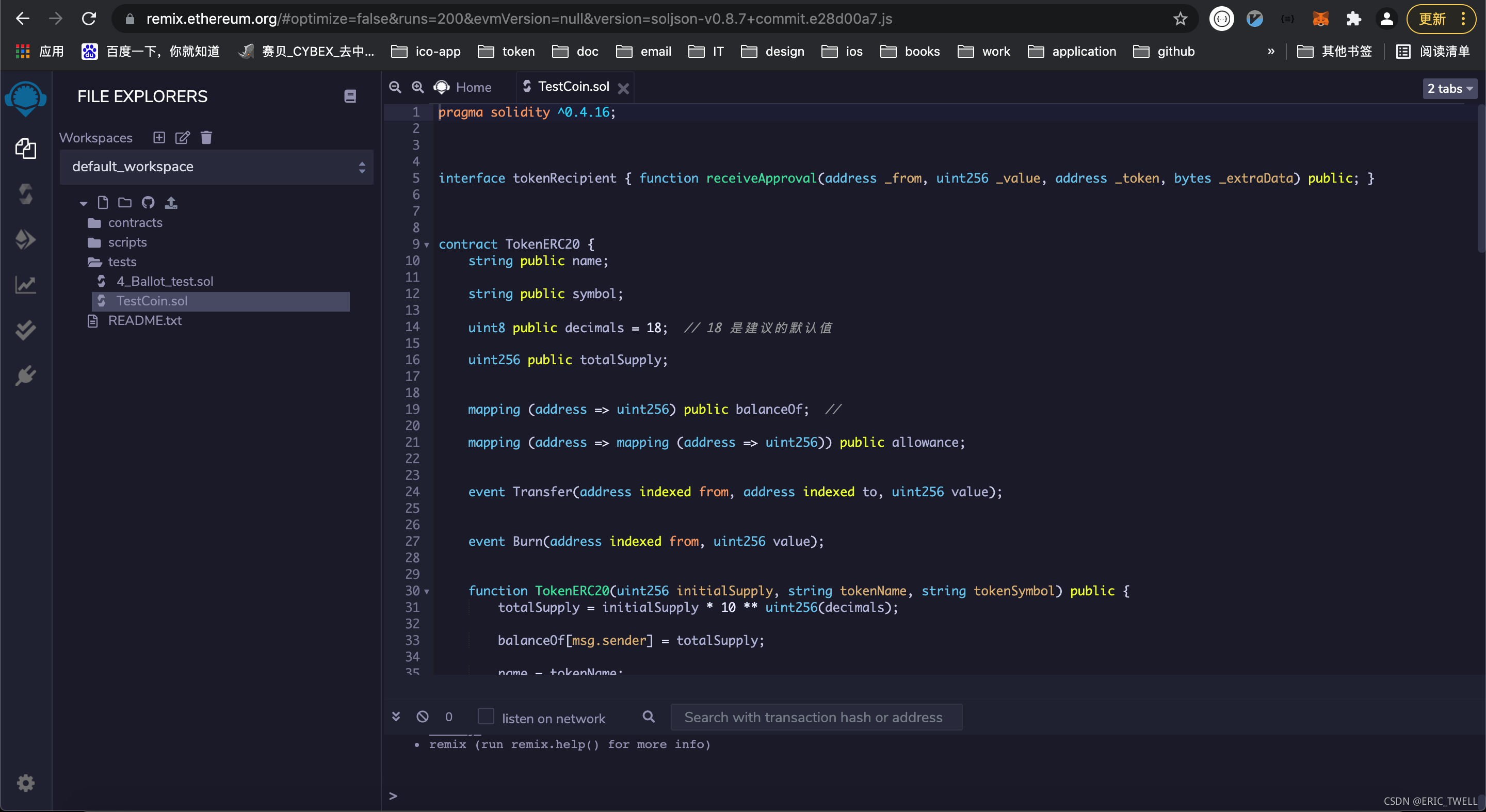The width and height of the screenshot is (1486, 812).
Task: Open the Plugin manager plug icon
Action: [x=25, y=376]
